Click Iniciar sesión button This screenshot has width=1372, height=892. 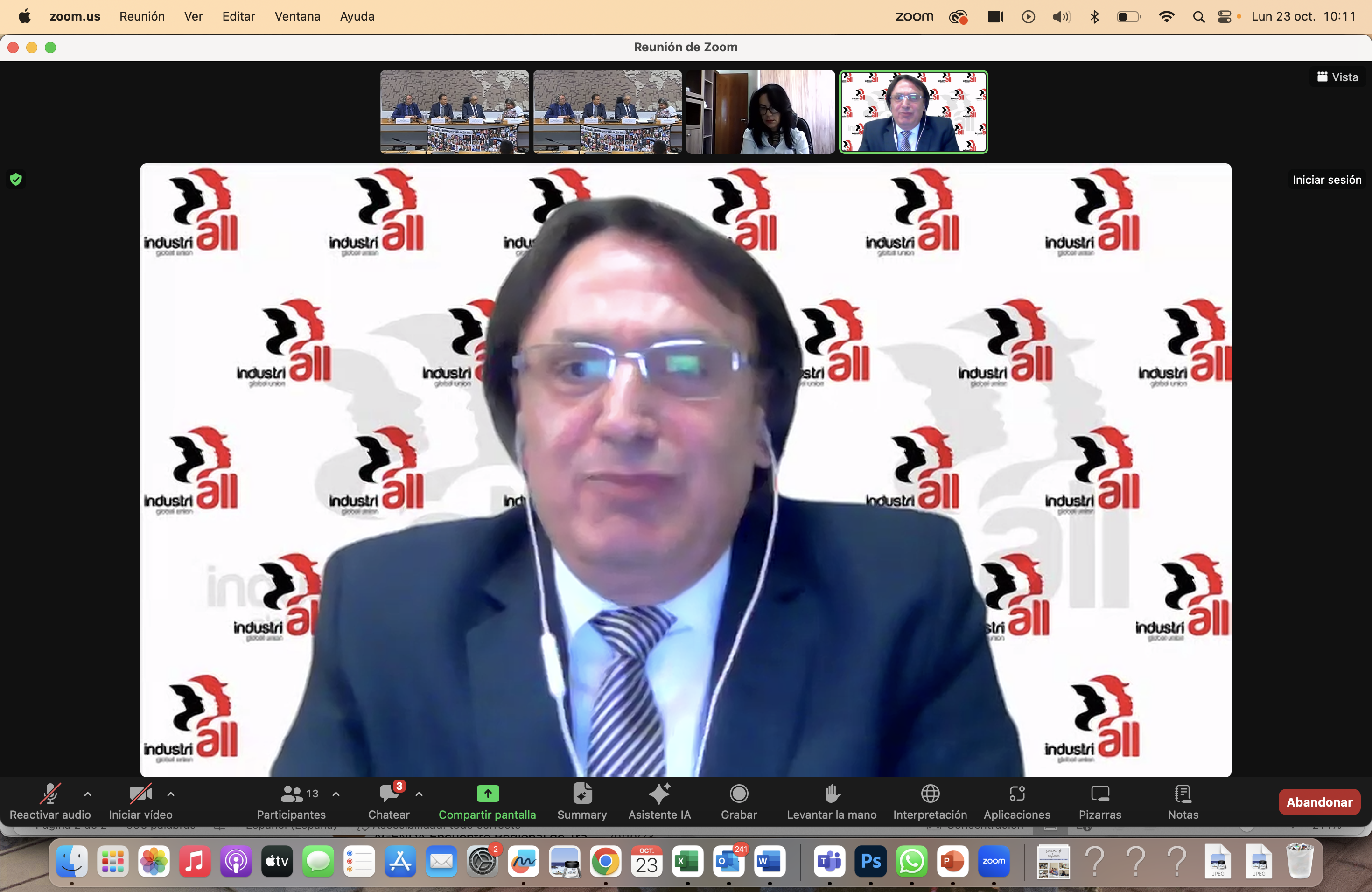[1326, 180]
